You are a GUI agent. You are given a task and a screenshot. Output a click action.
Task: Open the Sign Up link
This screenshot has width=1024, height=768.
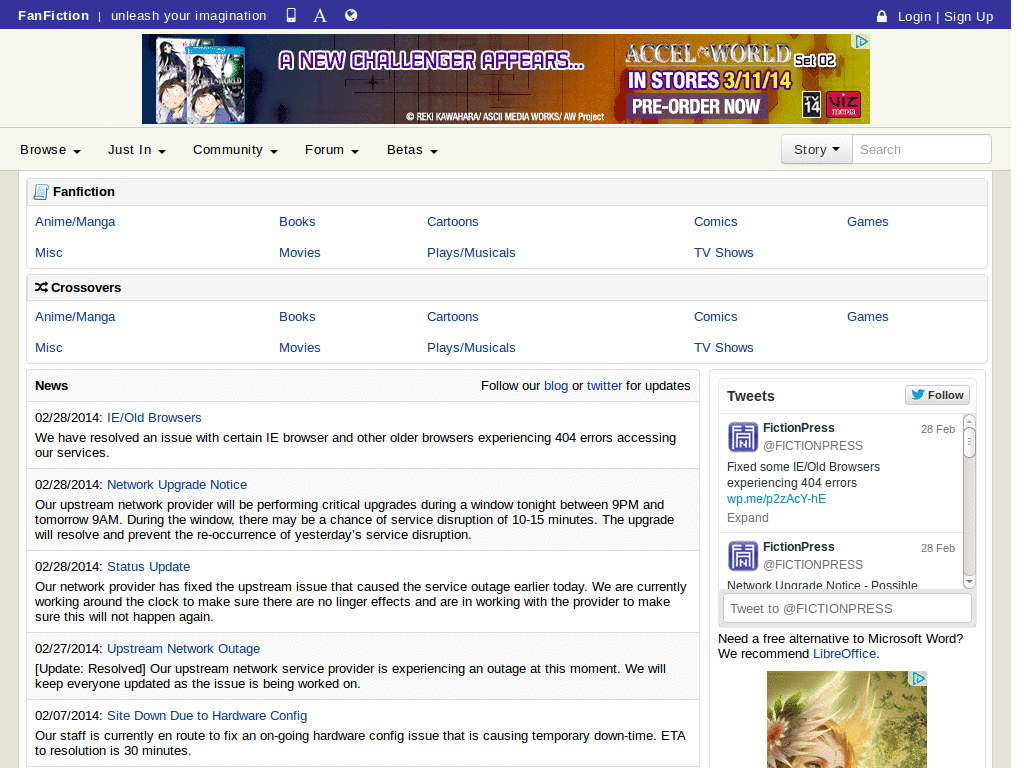click(968, 17)
